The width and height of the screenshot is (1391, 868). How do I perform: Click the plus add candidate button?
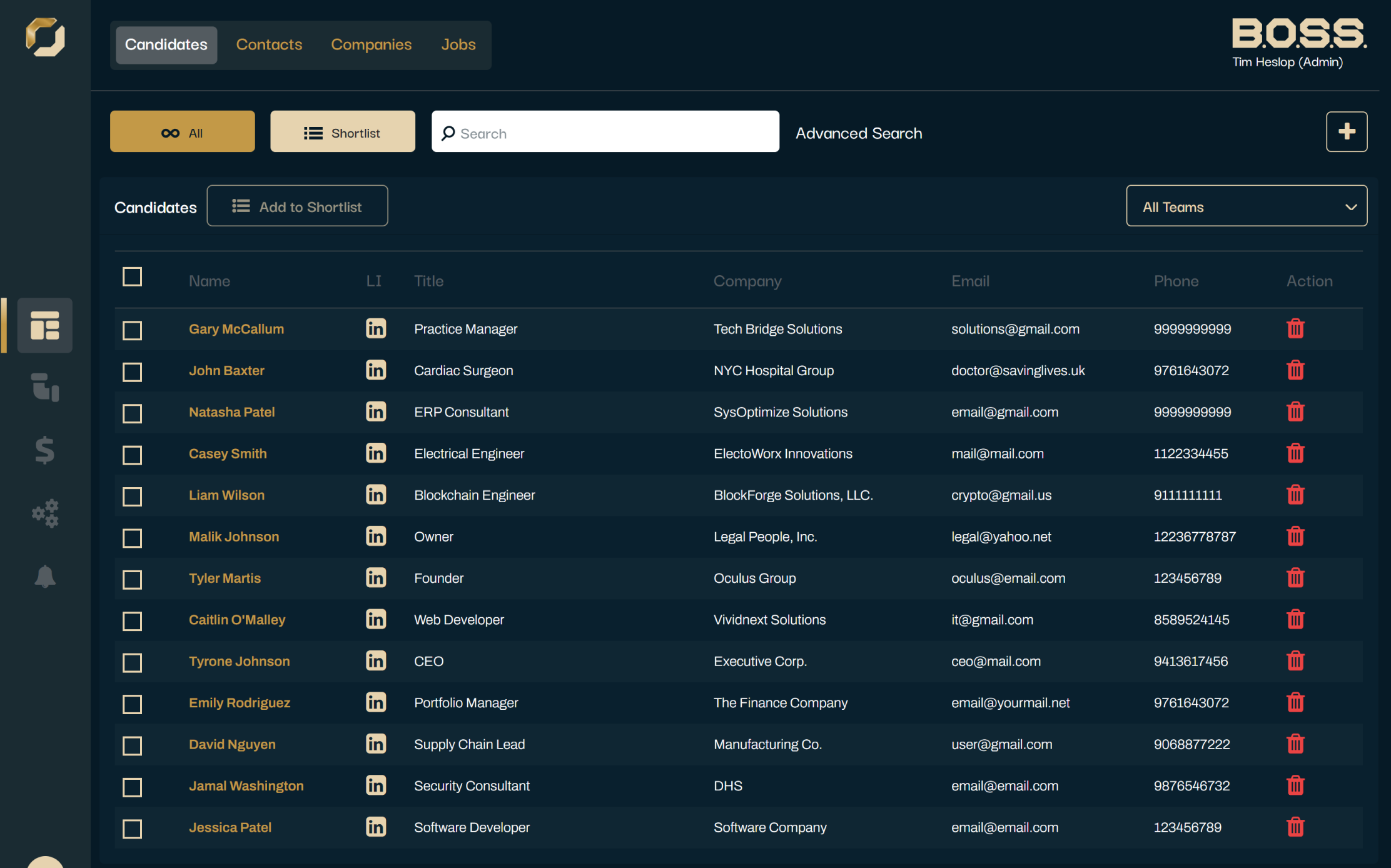1346,132
